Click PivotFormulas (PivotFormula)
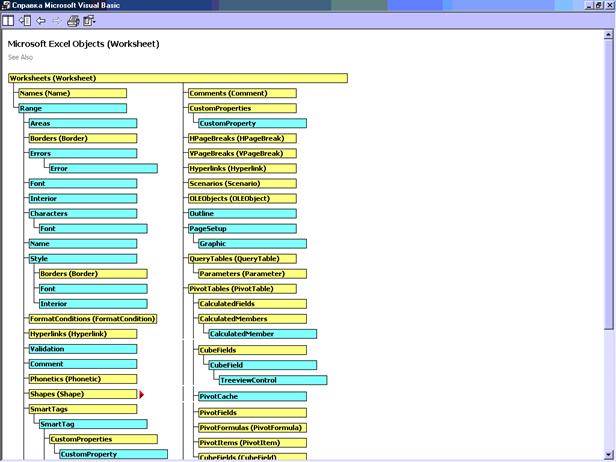 253,427
